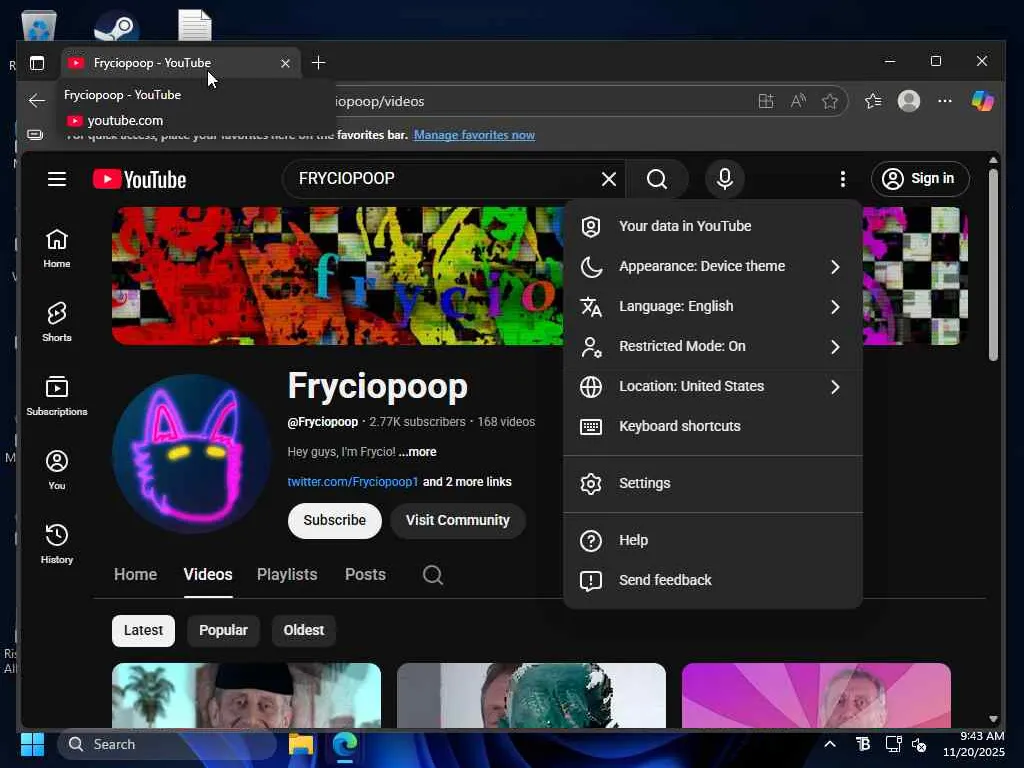Click the browser address bar
Viewport: 1024px width, 768px height.
[536, 101]
